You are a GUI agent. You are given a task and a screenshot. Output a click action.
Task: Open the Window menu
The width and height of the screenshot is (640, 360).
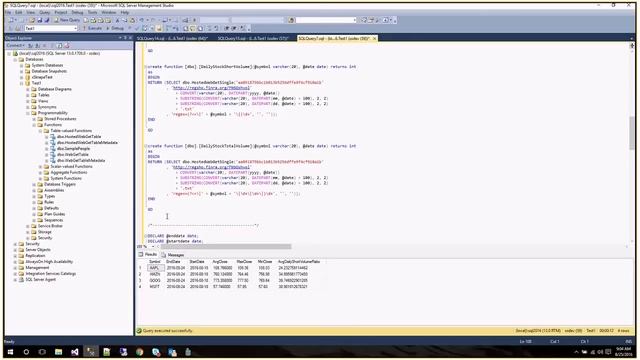(109, 13)
